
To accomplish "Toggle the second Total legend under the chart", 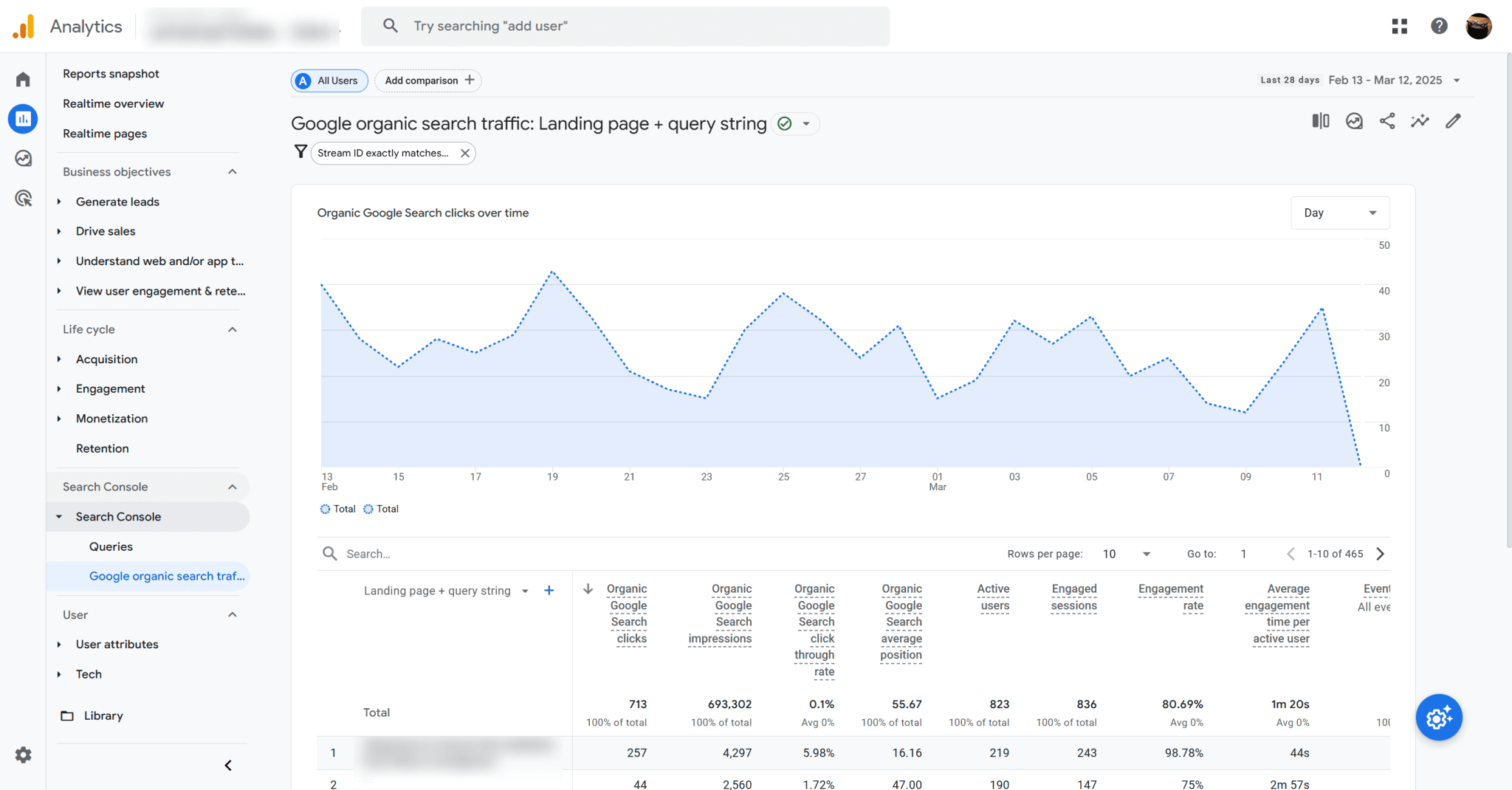I will point(380,509).
